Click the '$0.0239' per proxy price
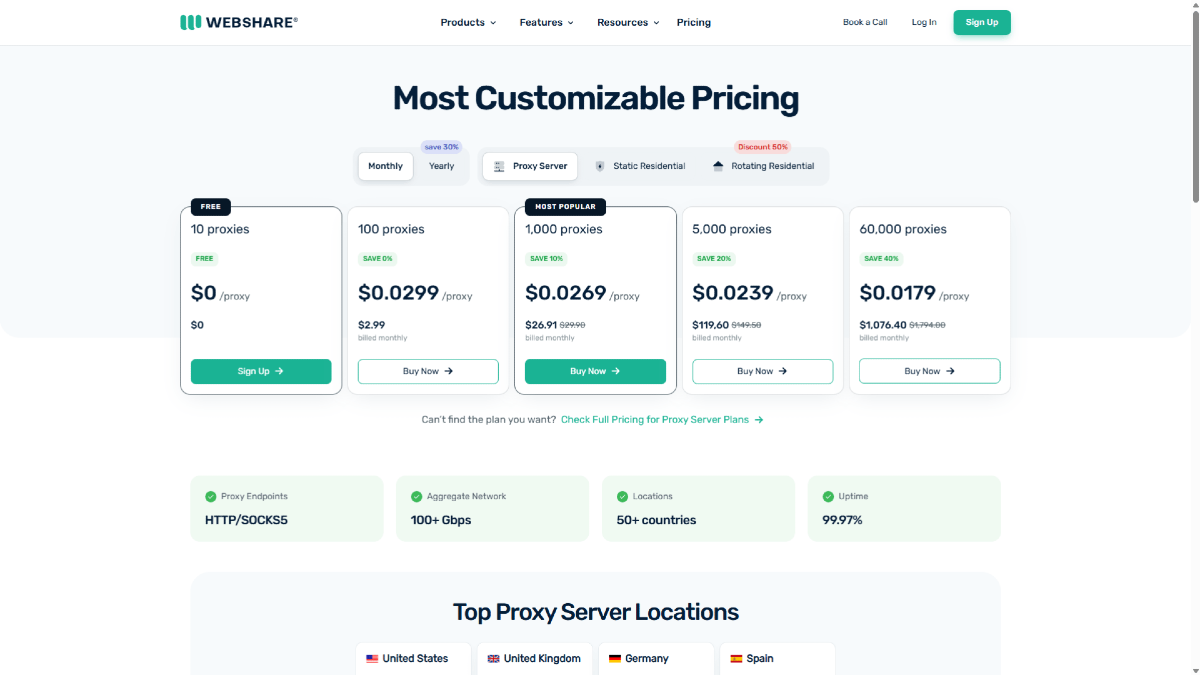 coord(733,293)
